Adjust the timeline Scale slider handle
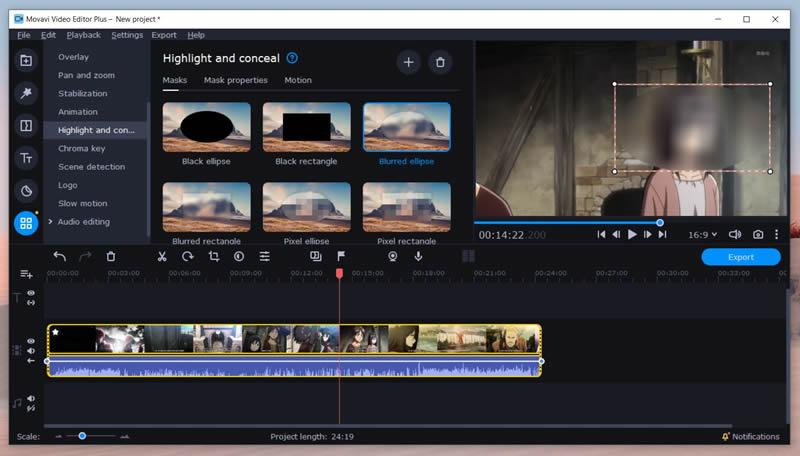This screenshot has width=800, height=456. (x=82, y=436)
